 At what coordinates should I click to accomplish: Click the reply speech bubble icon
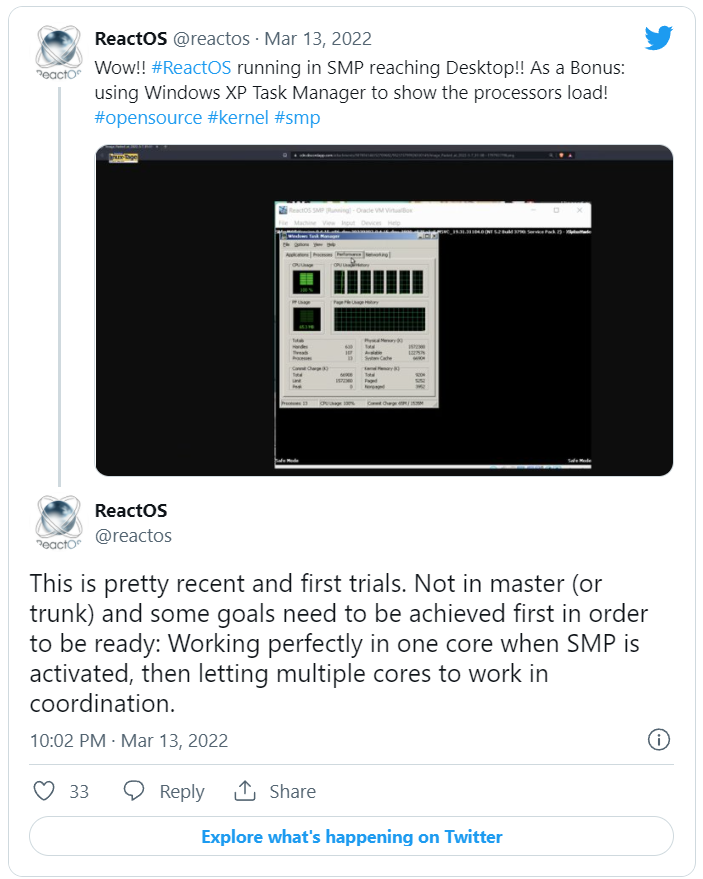pyautogui.click(x=134, y=791)
